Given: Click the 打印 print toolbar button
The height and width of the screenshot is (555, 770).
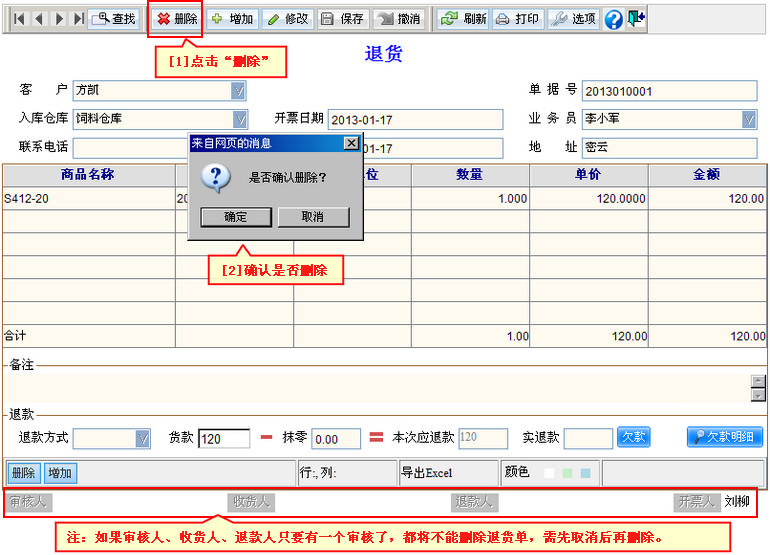Looking at the screenshot, I should tap(517, 19).
